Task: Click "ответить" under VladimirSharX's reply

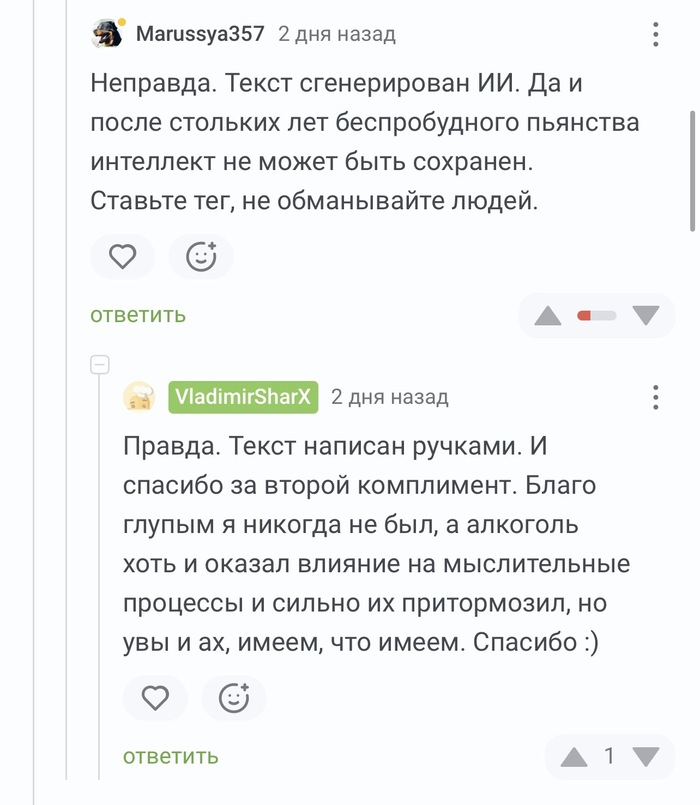Action: coord(171,755)
